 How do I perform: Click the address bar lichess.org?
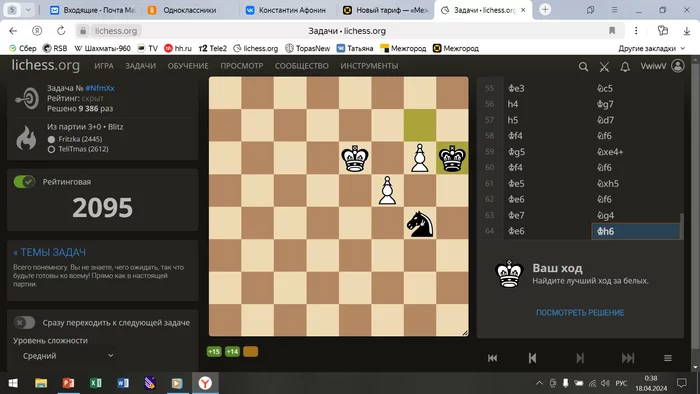click(116, 31)
